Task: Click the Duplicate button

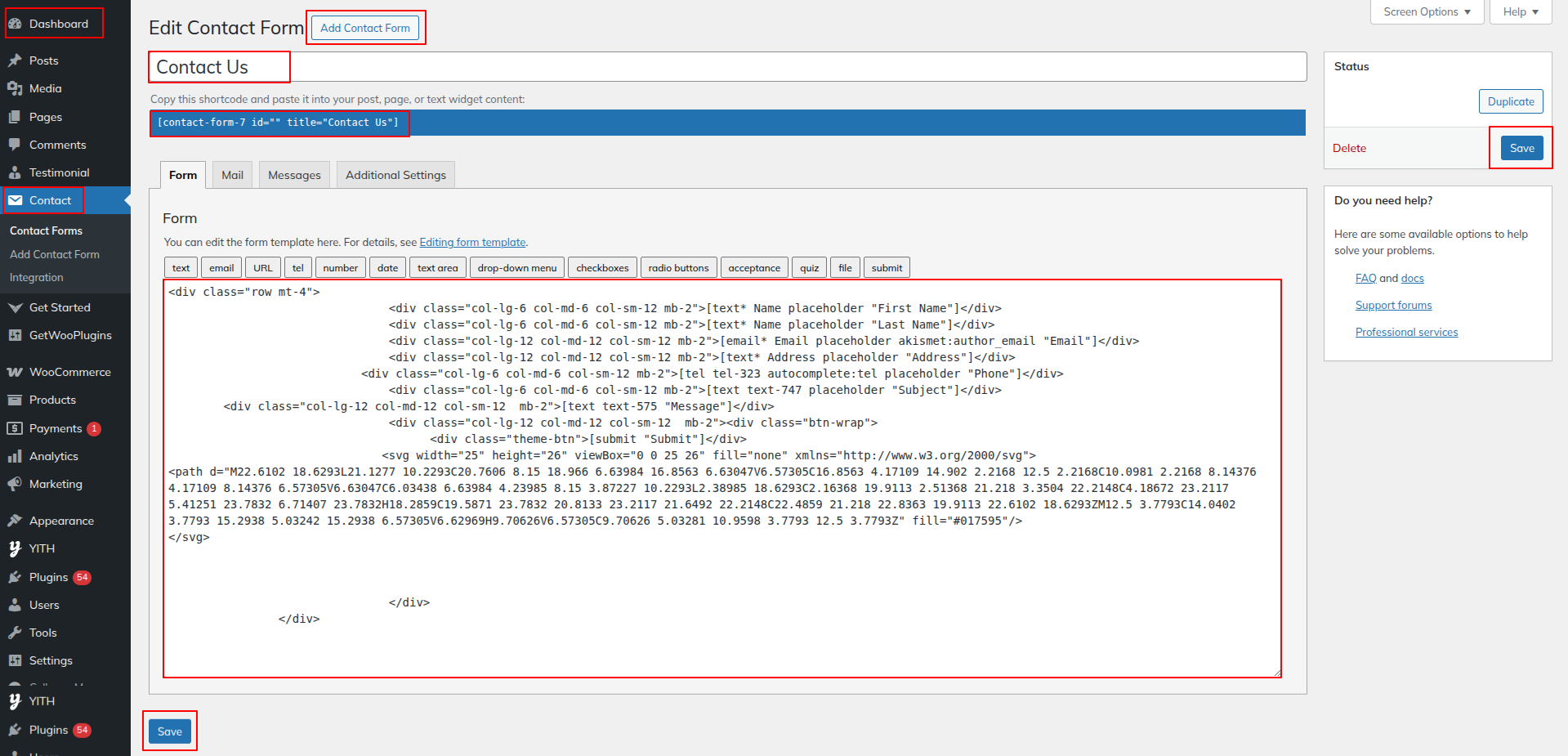Action: [x=1510, y=101]
